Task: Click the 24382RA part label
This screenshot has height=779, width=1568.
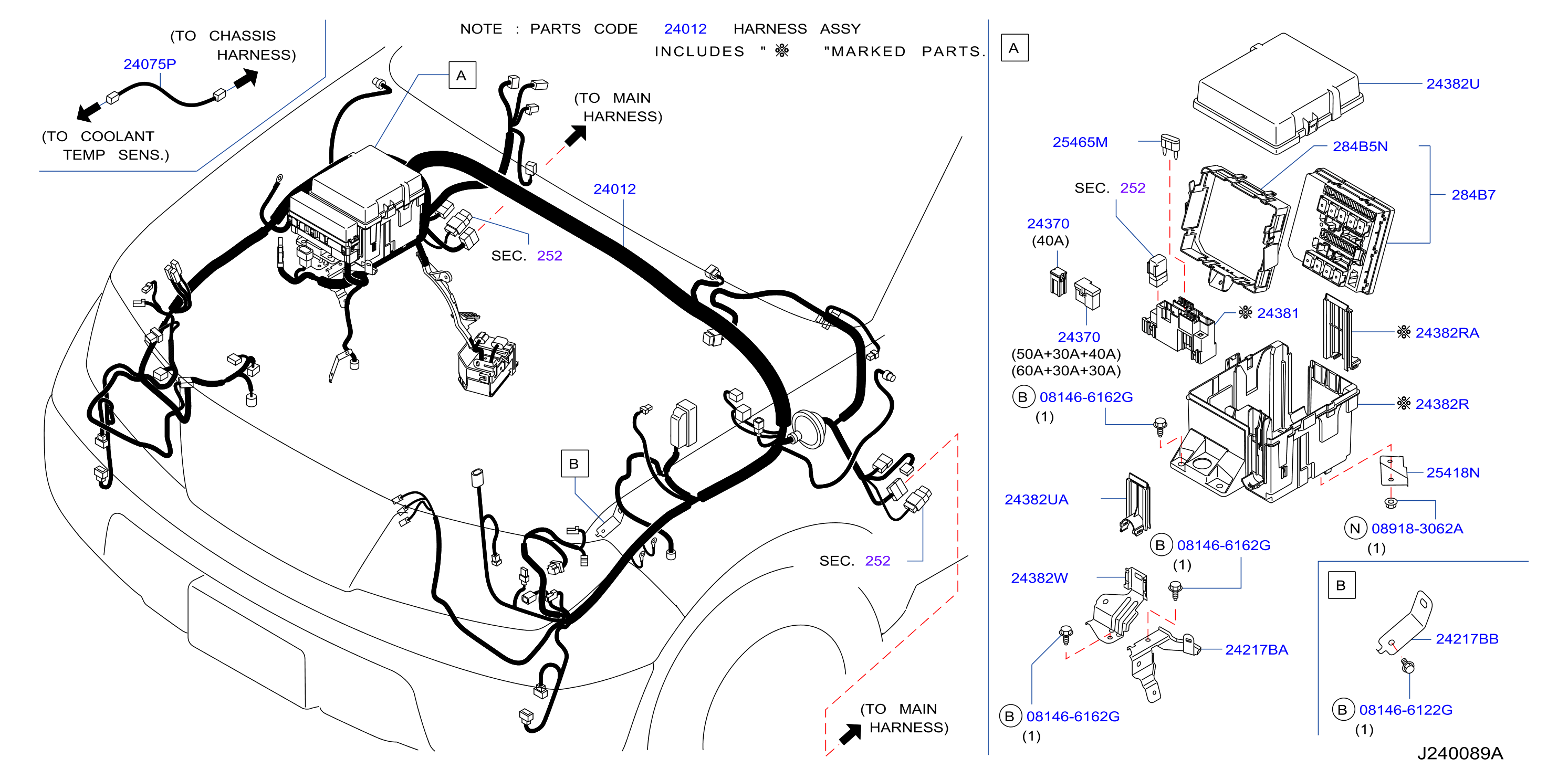Action: 1447,333
